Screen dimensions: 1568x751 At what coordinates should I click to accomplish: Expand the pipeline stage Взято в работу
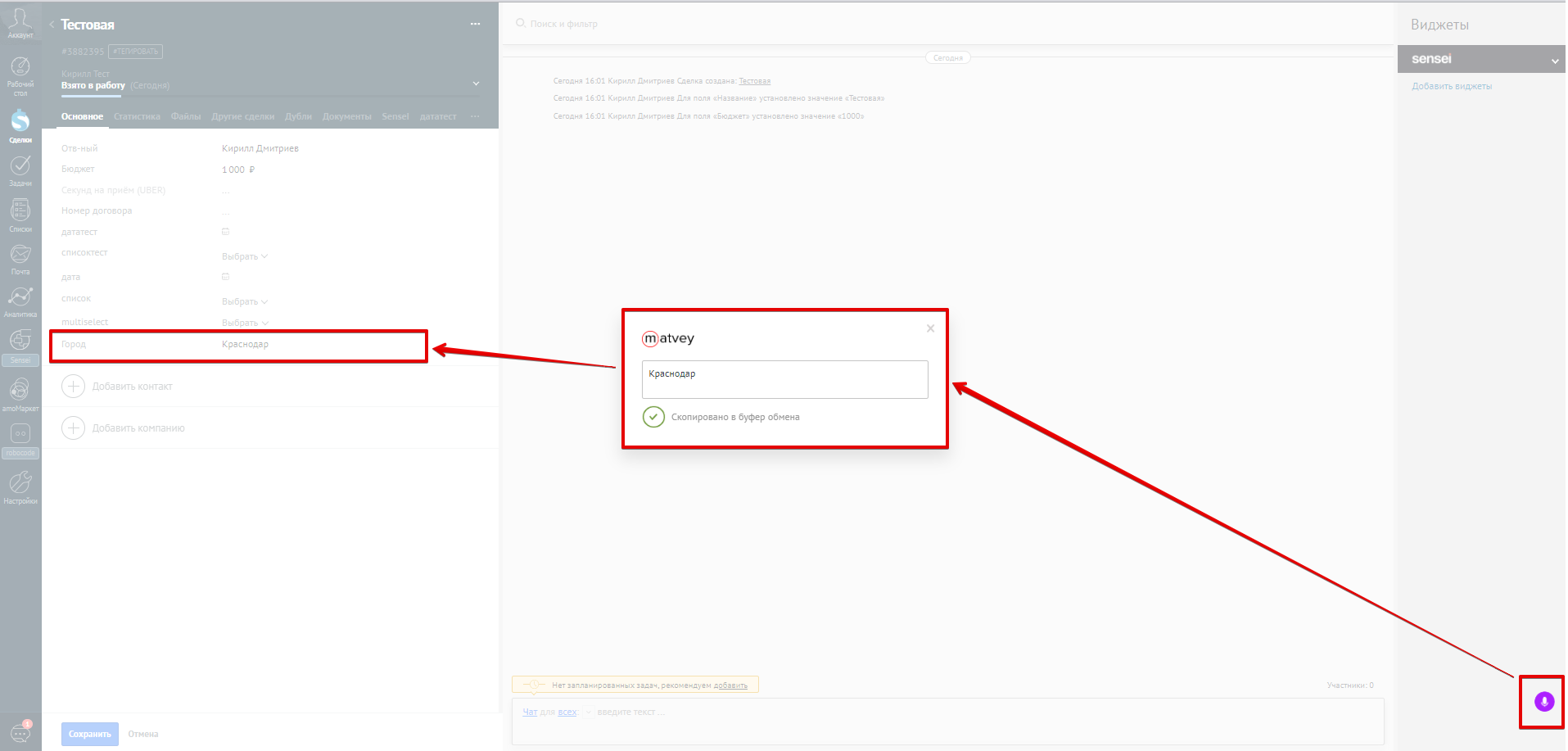click(x=476, y=84)
